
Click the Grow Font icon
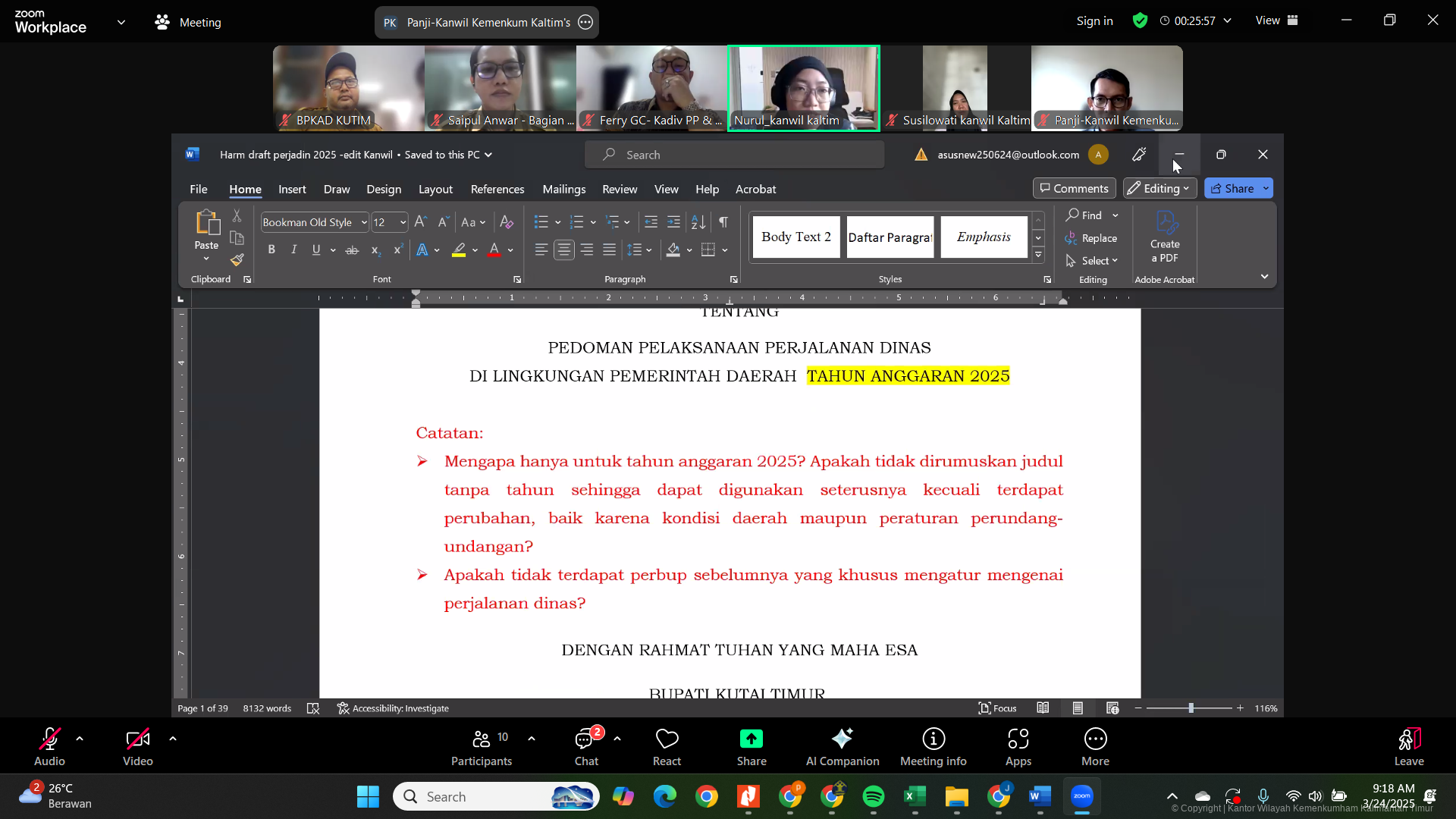(x=421, y=222)
